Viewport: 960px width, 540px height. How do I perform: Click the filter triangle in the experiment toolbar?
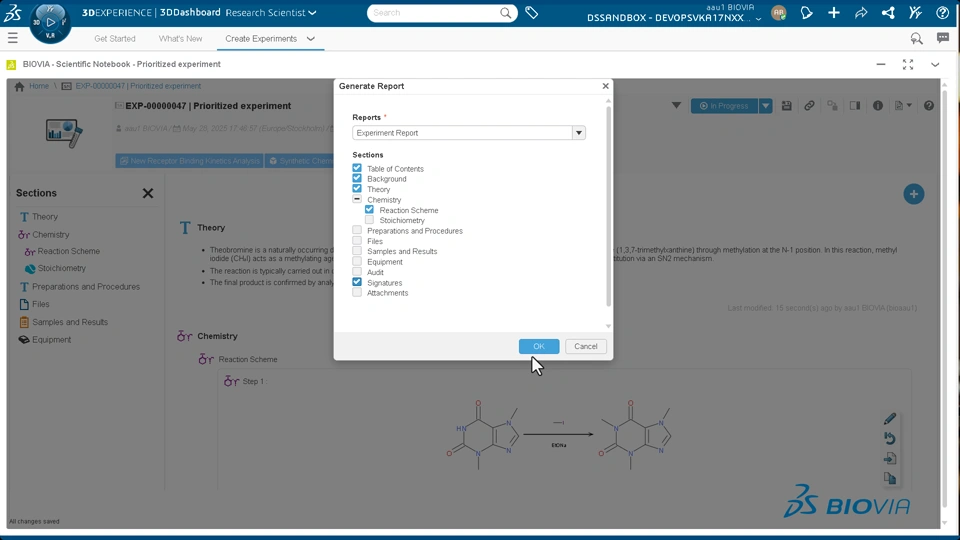pyautogui.click(x=676, y=105)
